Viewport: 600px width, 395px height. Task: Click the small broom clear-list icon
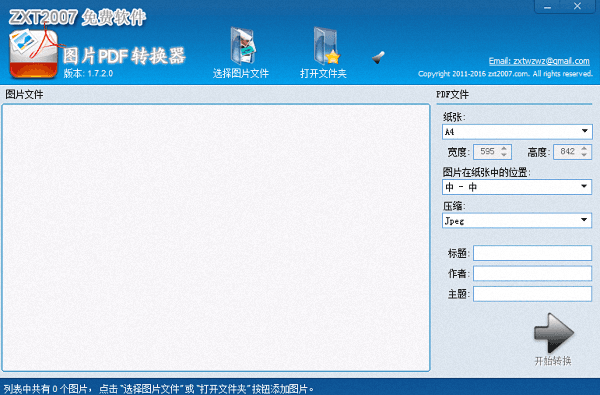click(378, 57)
